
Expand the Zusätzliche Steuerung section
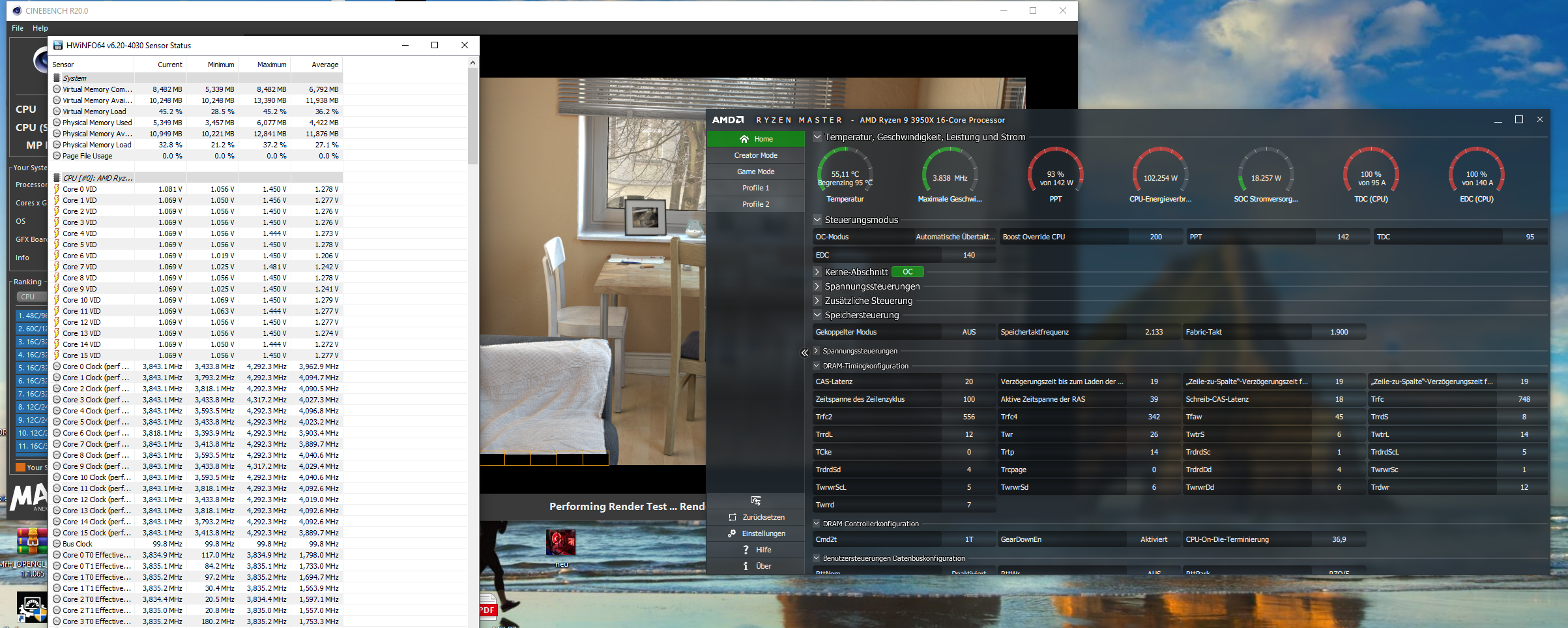coord(817,301)
